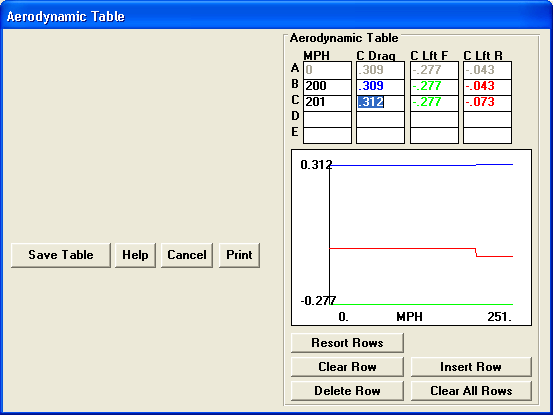Insert a new row
The height and width of the screenshot is (415, 553).
click(x=471, y=367)
